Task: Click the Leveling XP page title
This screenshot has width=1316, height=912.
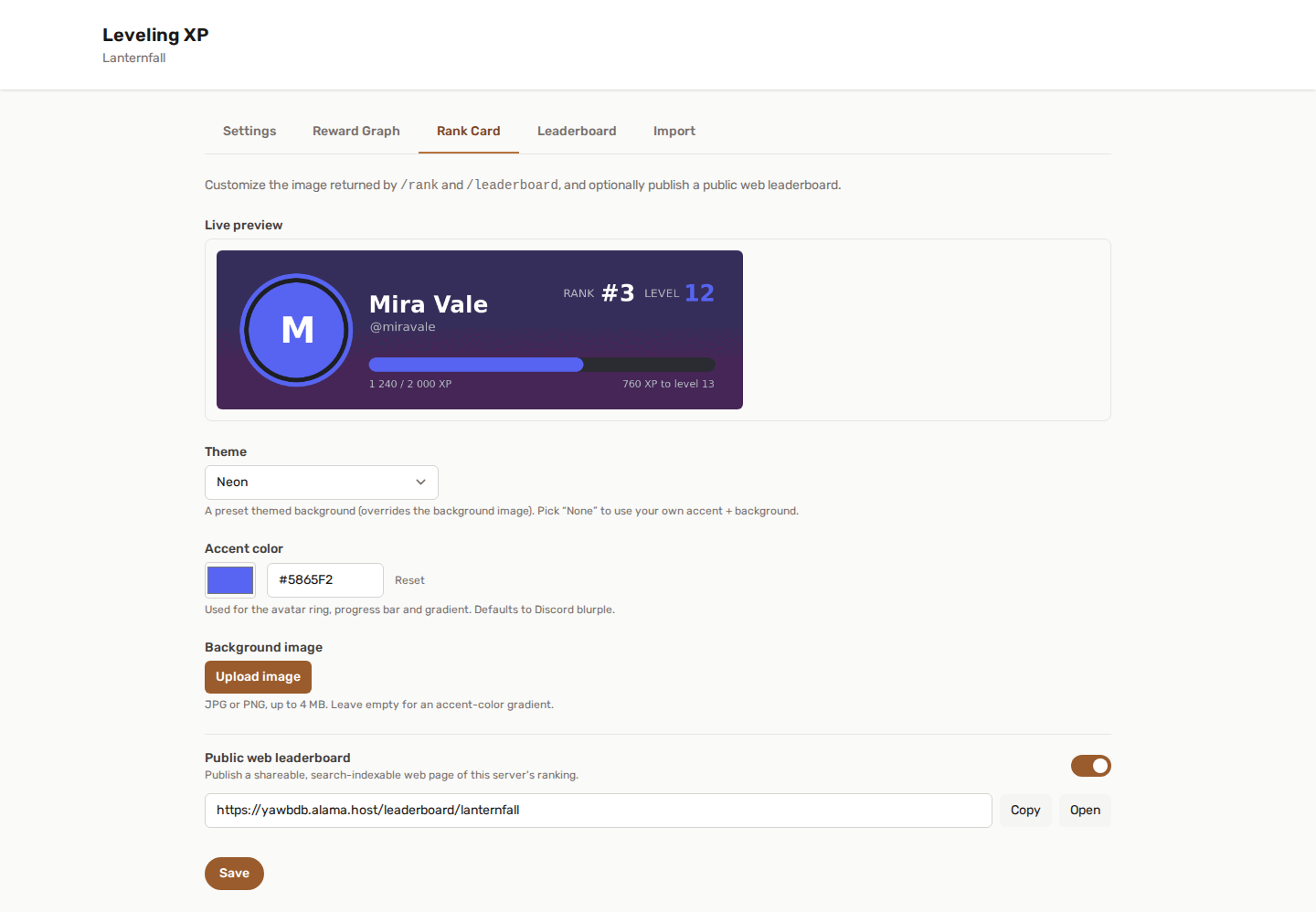Action: pos(155,35)
